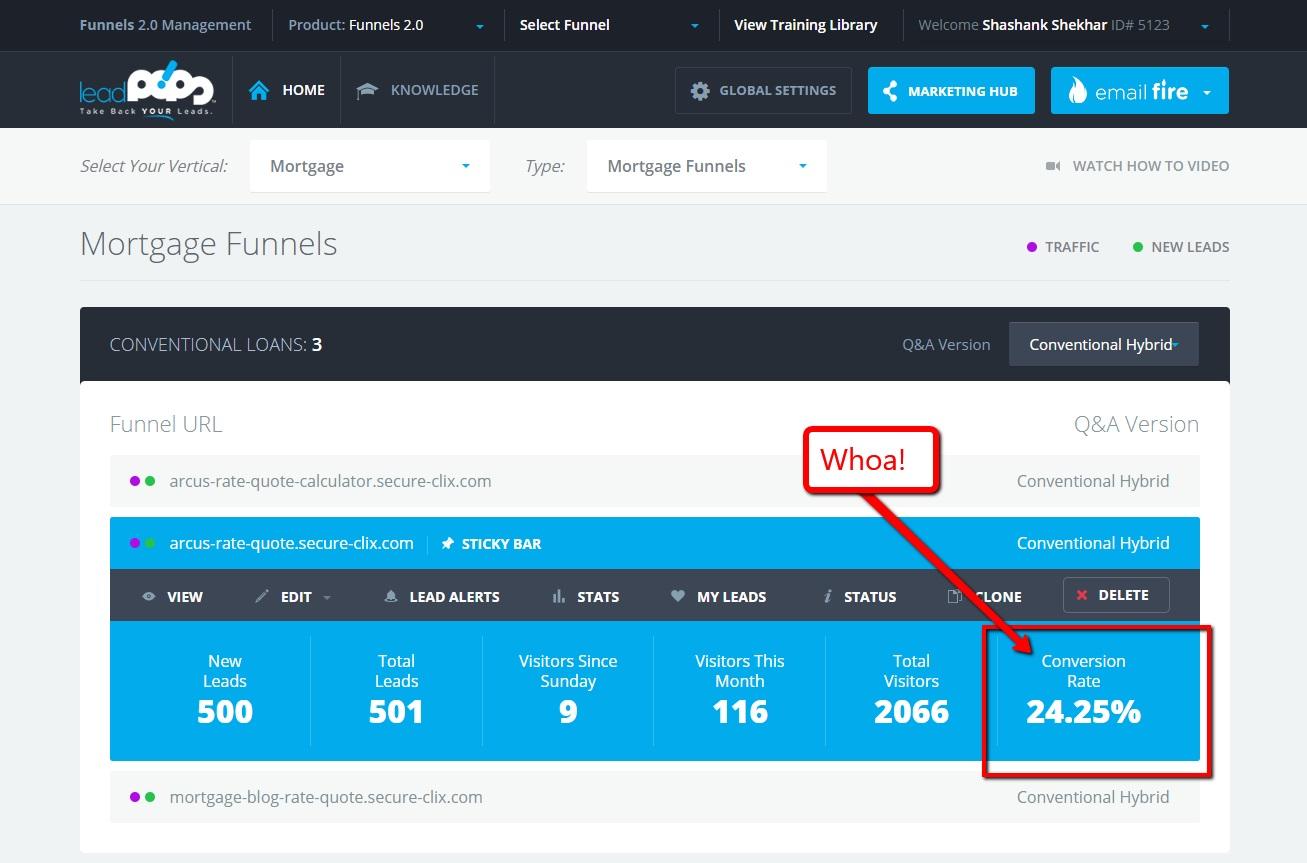1307x863 pixels.
Task: Click purple traffic dot of mortgage-blog-rate-quote row
Action: click(135, 797)
